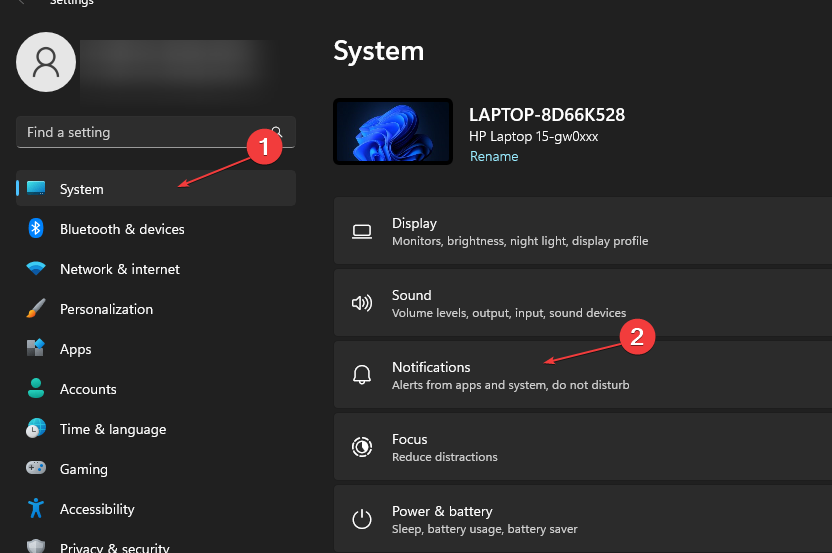Screen dimensions: 832x553
Task: Click the Apps icon in sidebar
Action: tap(36, 348)
